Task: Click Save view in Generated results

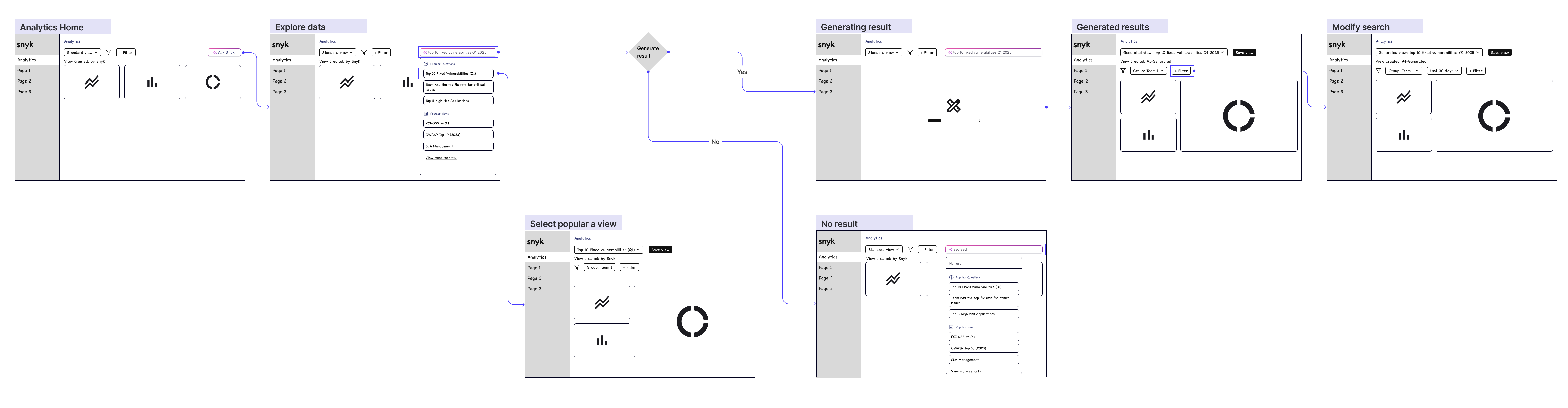Action: (x=1244, y=53)
